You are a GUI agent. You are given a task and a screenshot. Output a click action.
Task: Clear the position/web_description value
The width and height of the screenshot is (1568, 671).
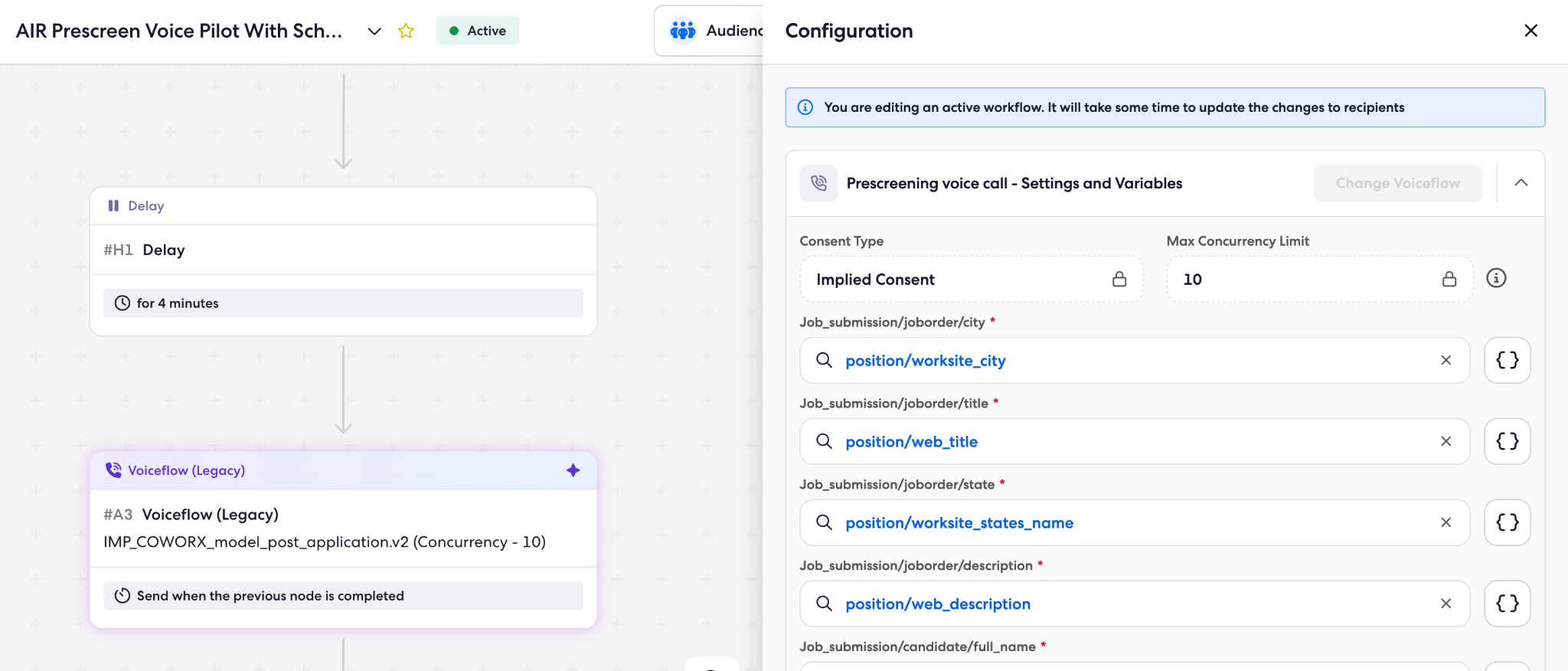[x=1446, y=604]
